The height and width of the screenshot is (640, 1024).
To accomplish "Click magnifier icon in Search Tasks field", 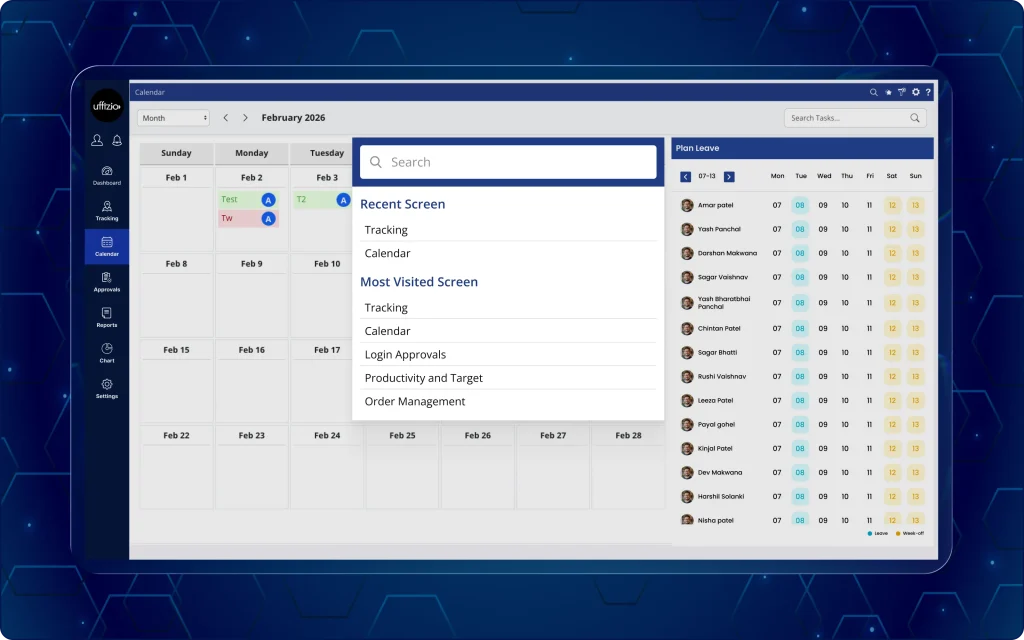I will 915,118.
